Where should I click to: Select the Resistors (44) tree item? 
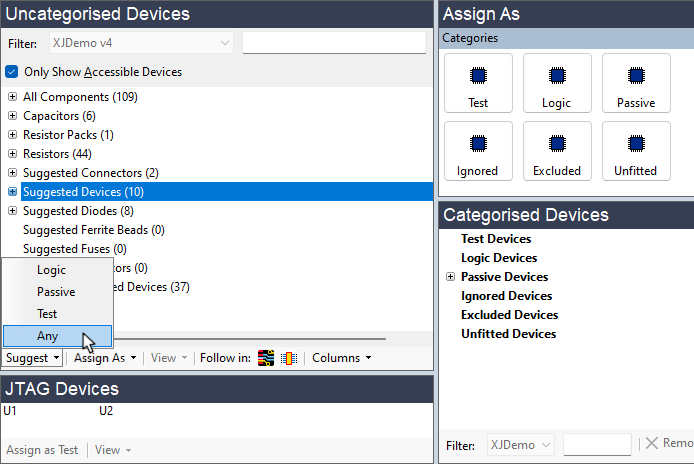[57, 154]
